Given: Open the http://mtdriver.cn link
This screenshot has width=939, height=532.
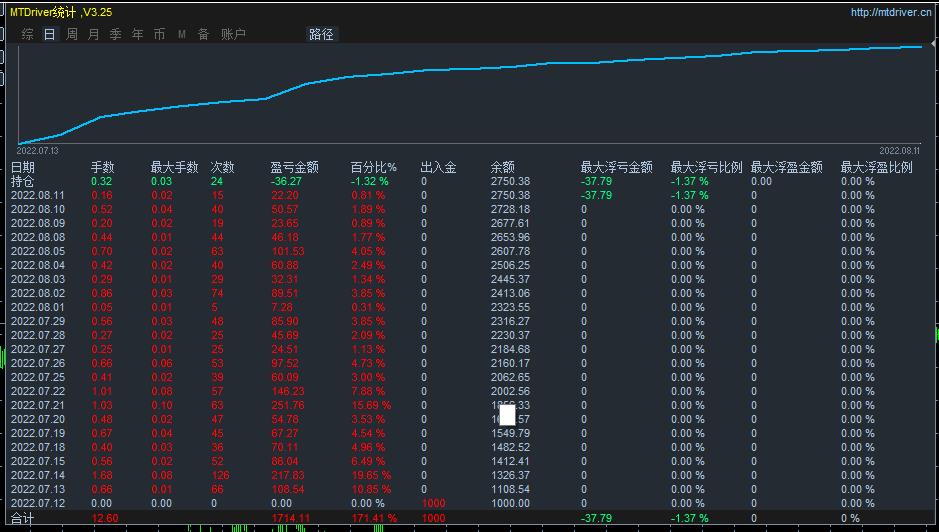Looking at the screenshot, I should pyautogui.click(x=891, y=12).
